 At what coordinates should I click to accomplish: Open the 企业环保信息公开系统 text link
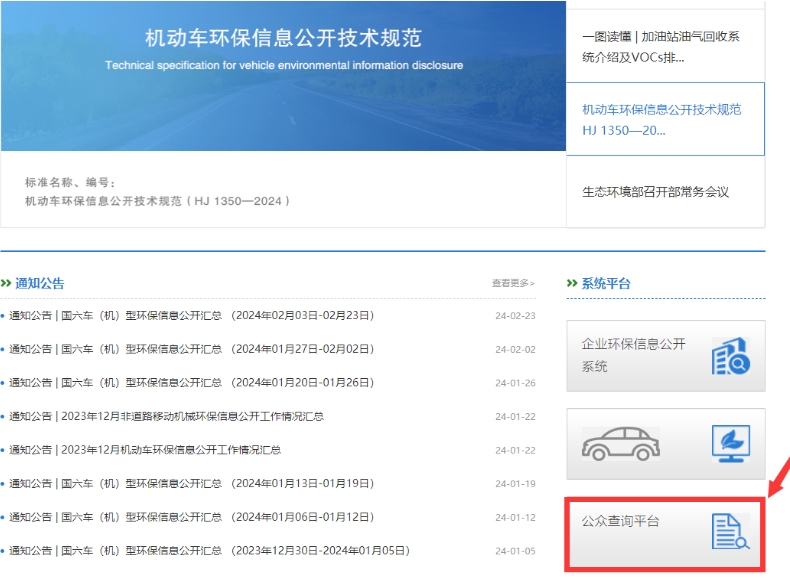click(x=633, y=355)
